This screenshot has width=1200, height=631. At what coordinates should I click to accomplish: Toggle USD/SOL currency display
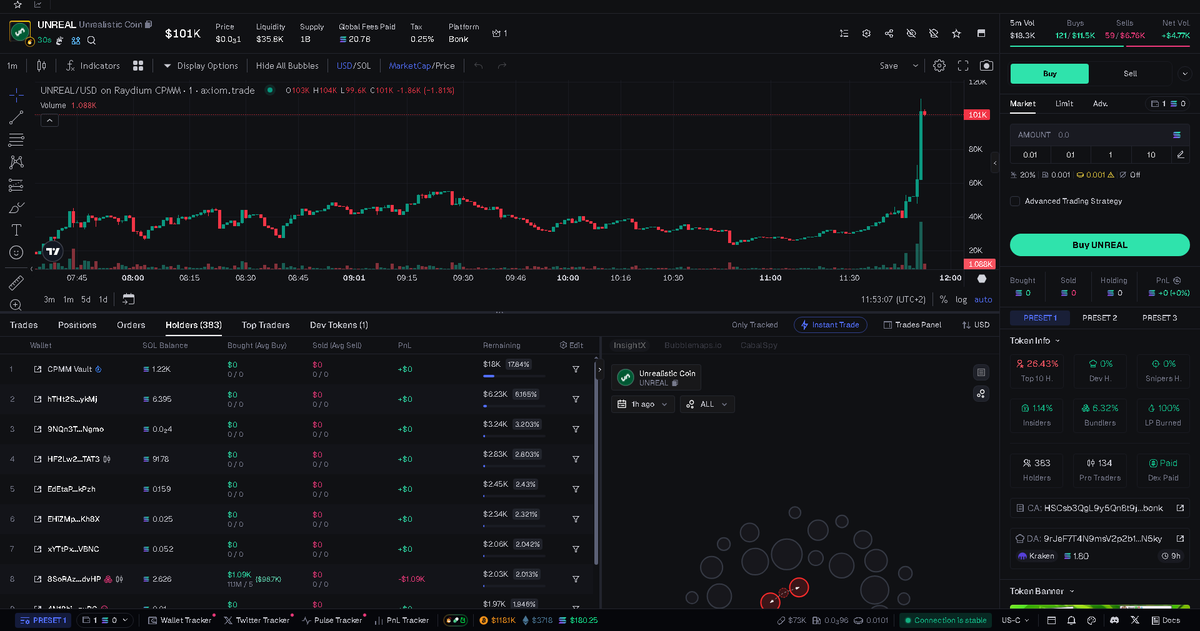click(354, 65)
